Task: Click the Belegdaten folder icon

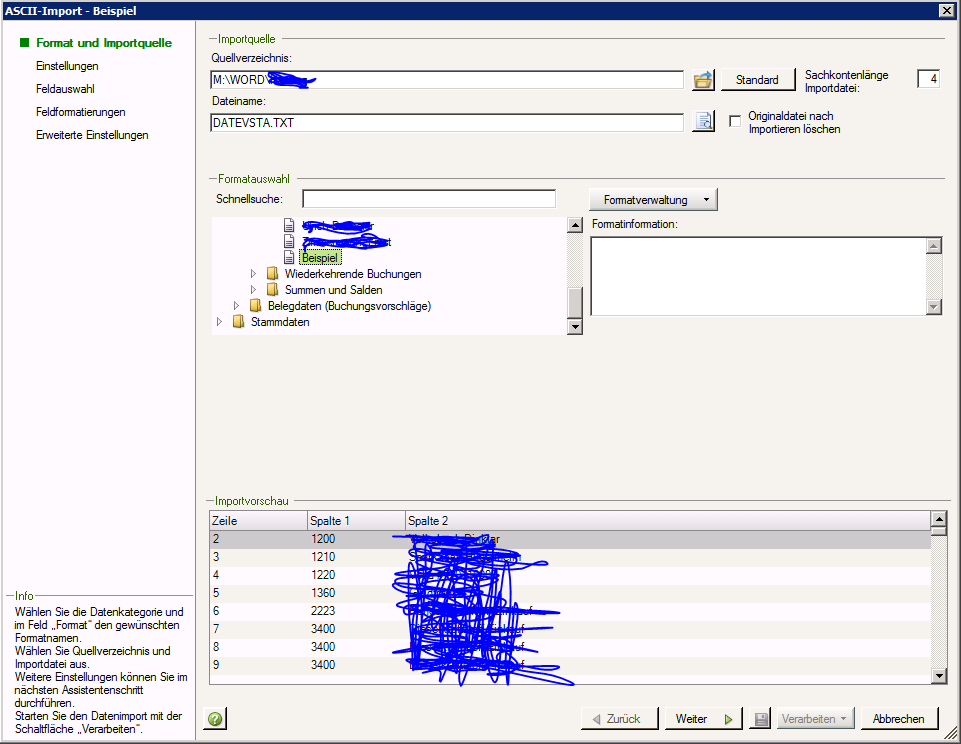Action: pyautogui.click(x=255, y=306)
